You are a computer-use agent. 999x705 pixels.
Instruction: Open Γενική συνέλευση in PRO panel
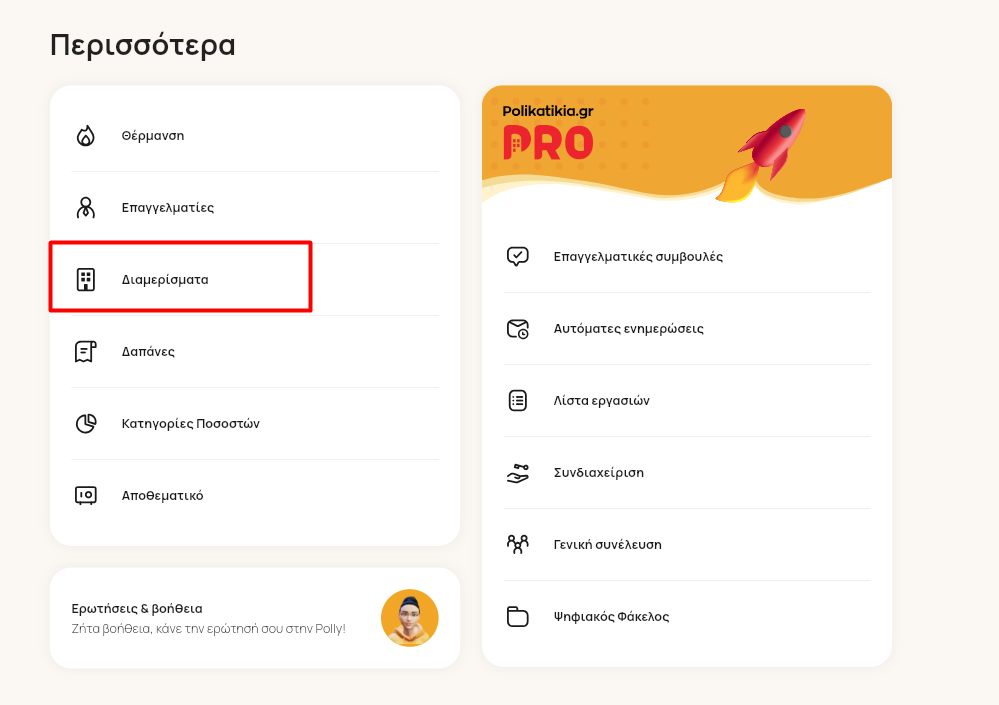point(687,545)
